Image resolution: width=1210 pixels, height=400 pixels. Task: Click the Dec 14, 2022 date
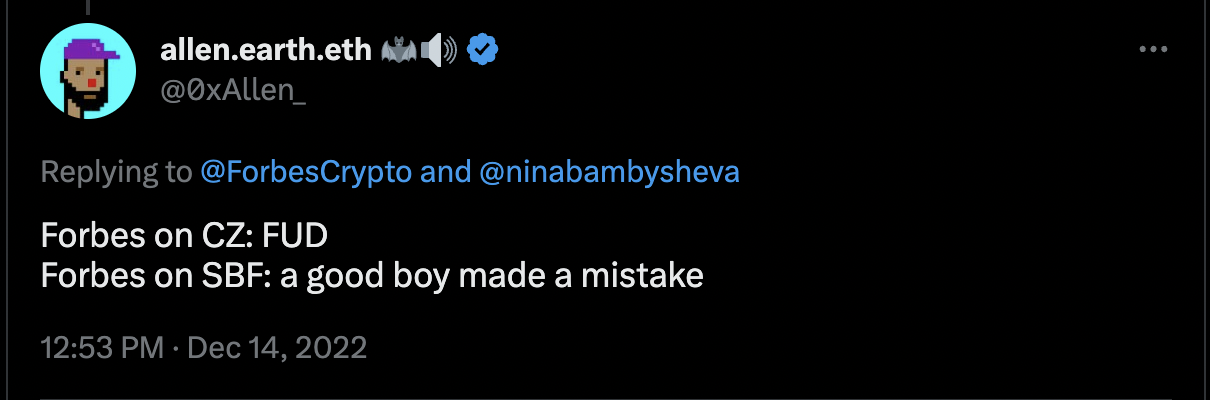tap(277, 349)
